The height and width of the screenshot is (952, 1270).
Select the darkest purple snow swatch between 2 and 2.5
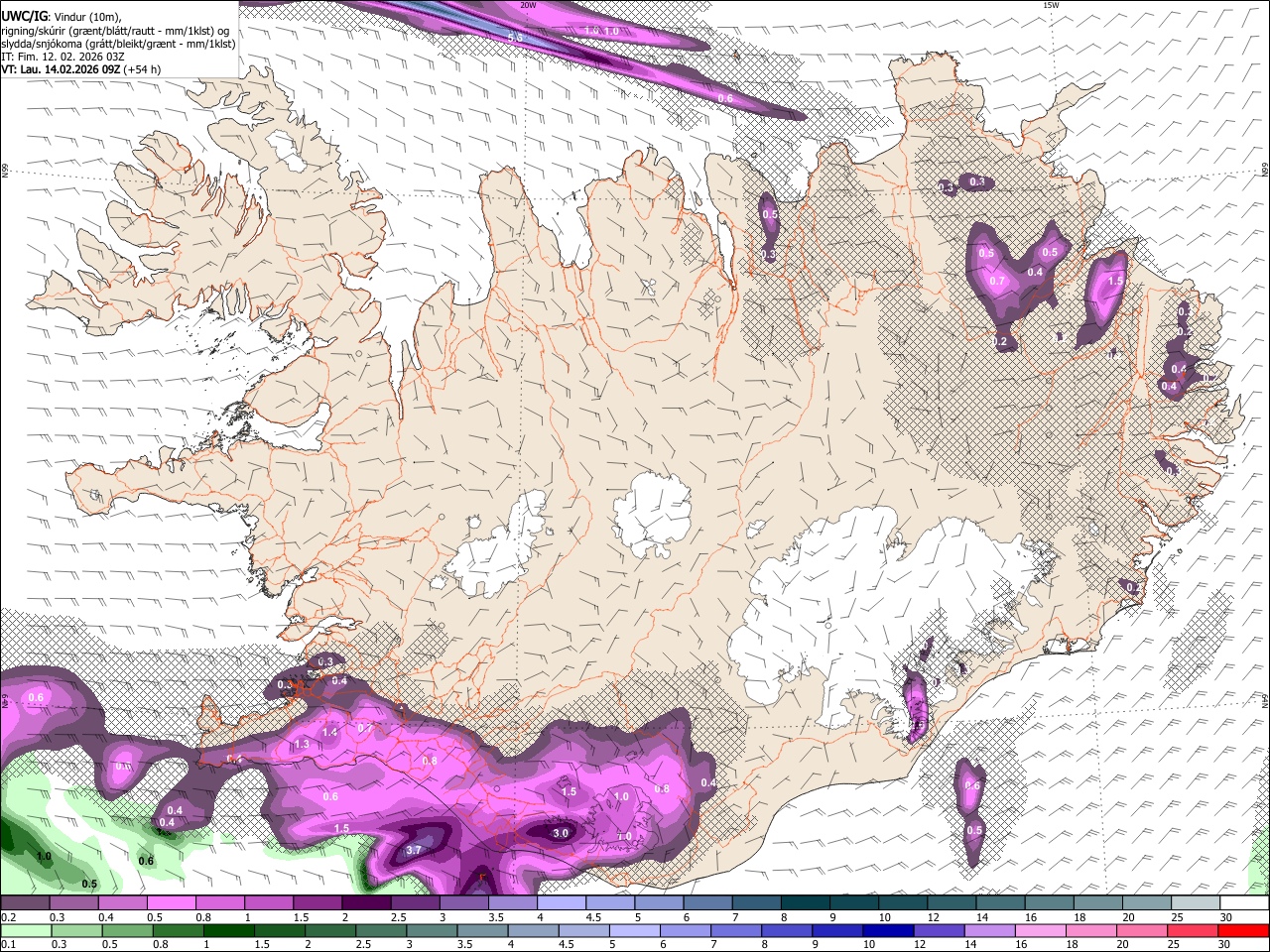pyautogui.click(x=366, y=903)
